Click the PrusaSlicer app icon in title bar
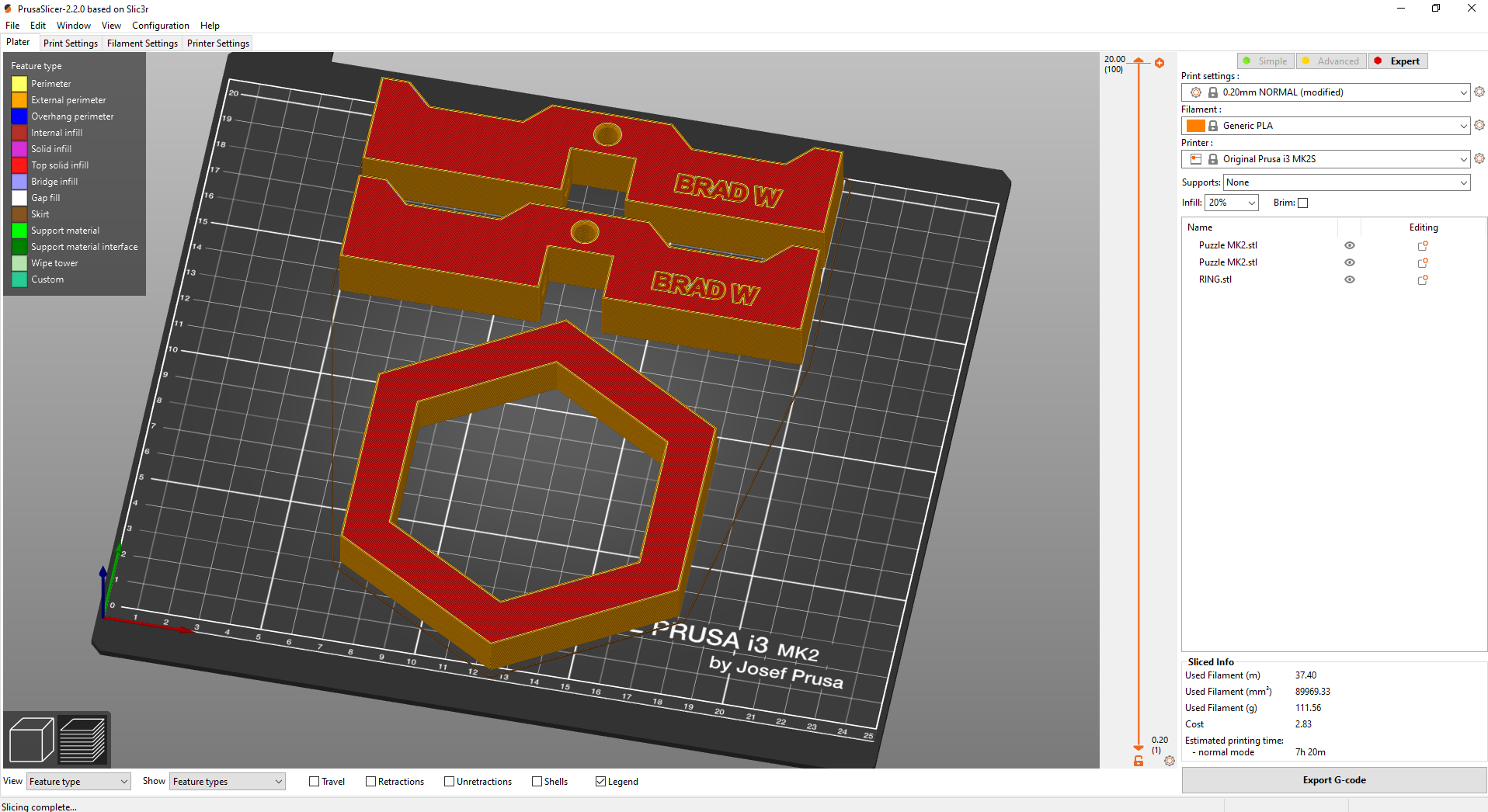This screenshot has height=812, width=1488. [8, 9]
